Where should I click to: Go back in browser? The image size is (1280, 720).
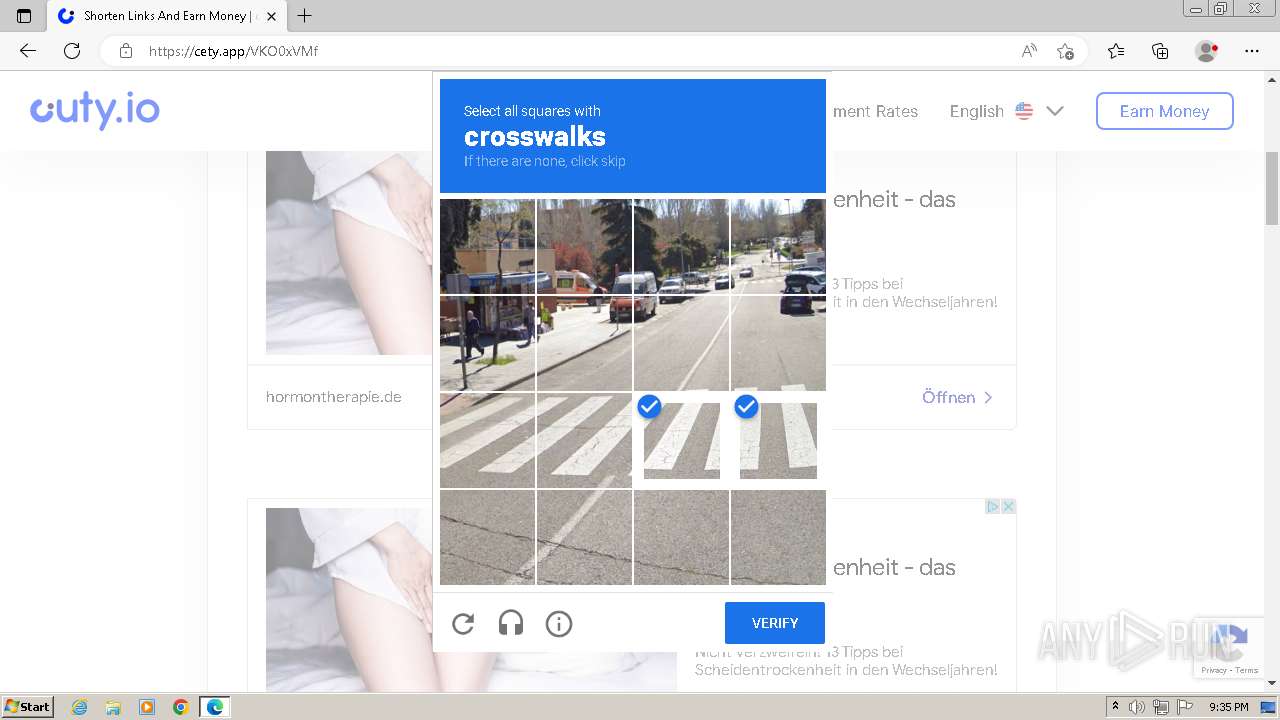click(28, 51)
